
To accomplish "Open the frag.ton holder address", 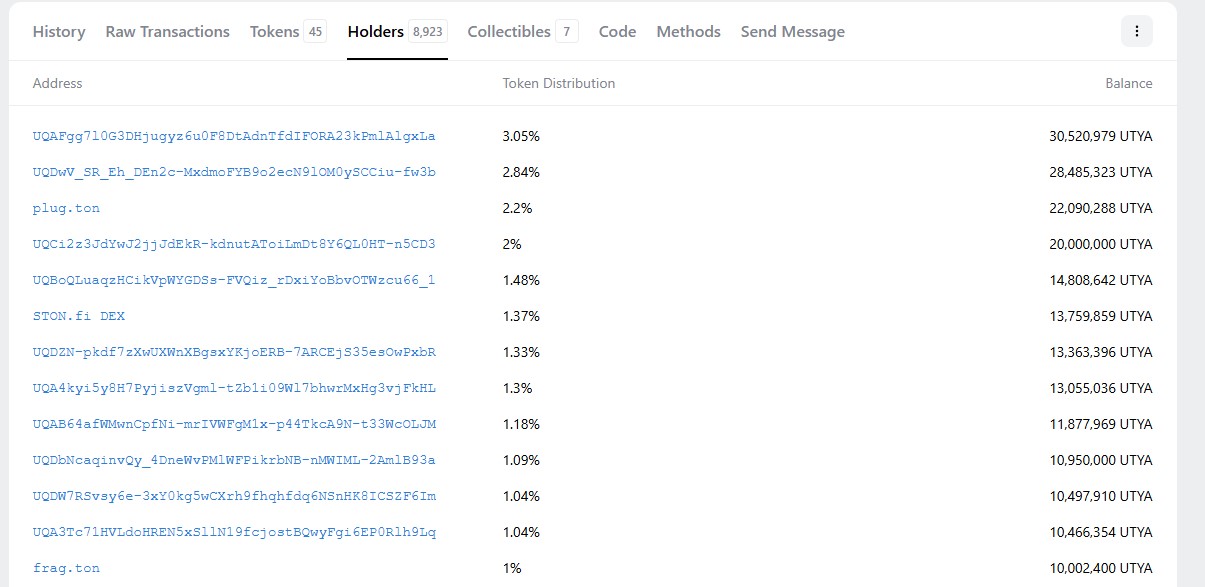I will click(67, 568).
